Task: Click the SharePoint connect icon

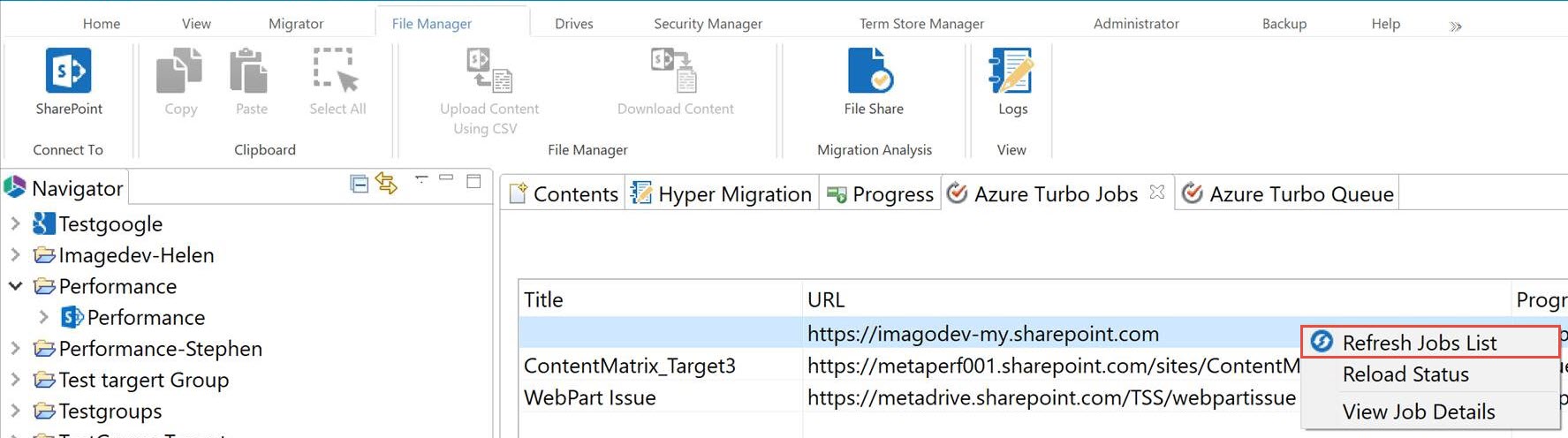Action: [x=68, y=71]
